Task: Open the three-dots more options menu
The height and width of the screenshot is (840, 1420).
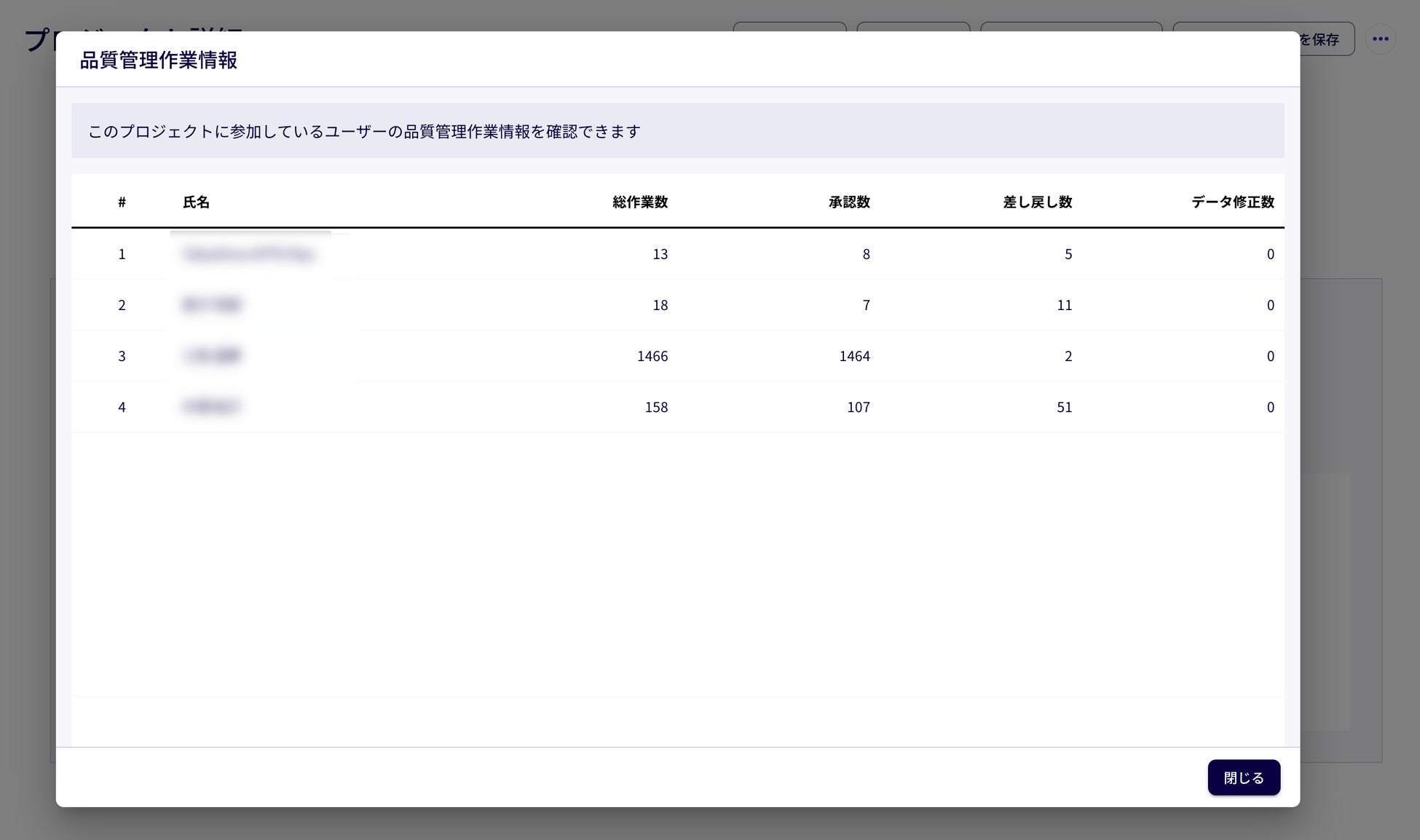Action: tap(1380, 39)
